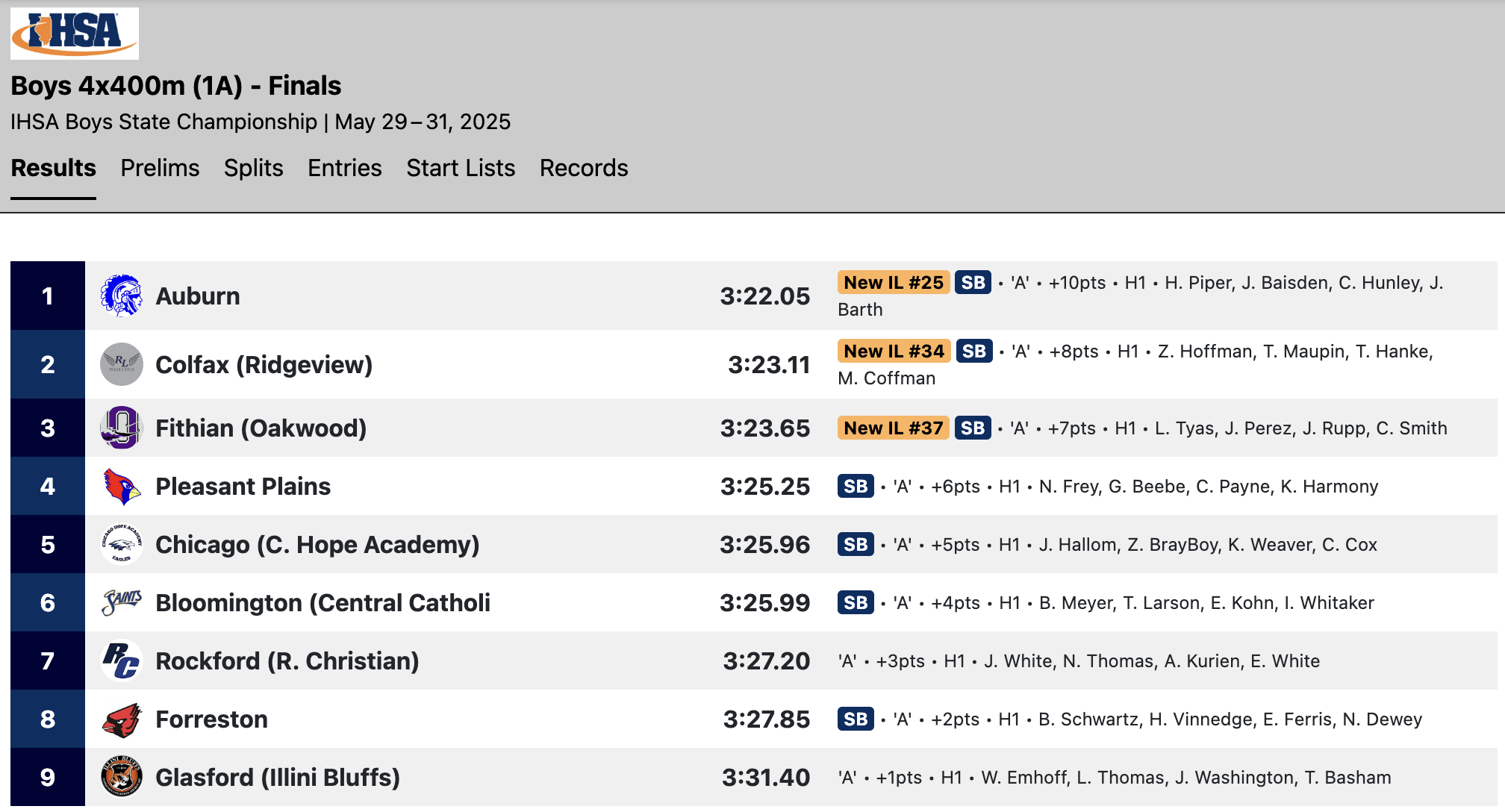Image resolution: width=1505 pixels, height=812 pixels.
Task: Click Colfax Ridgeview's 3:23.11 time
Action: pos(769,365)
